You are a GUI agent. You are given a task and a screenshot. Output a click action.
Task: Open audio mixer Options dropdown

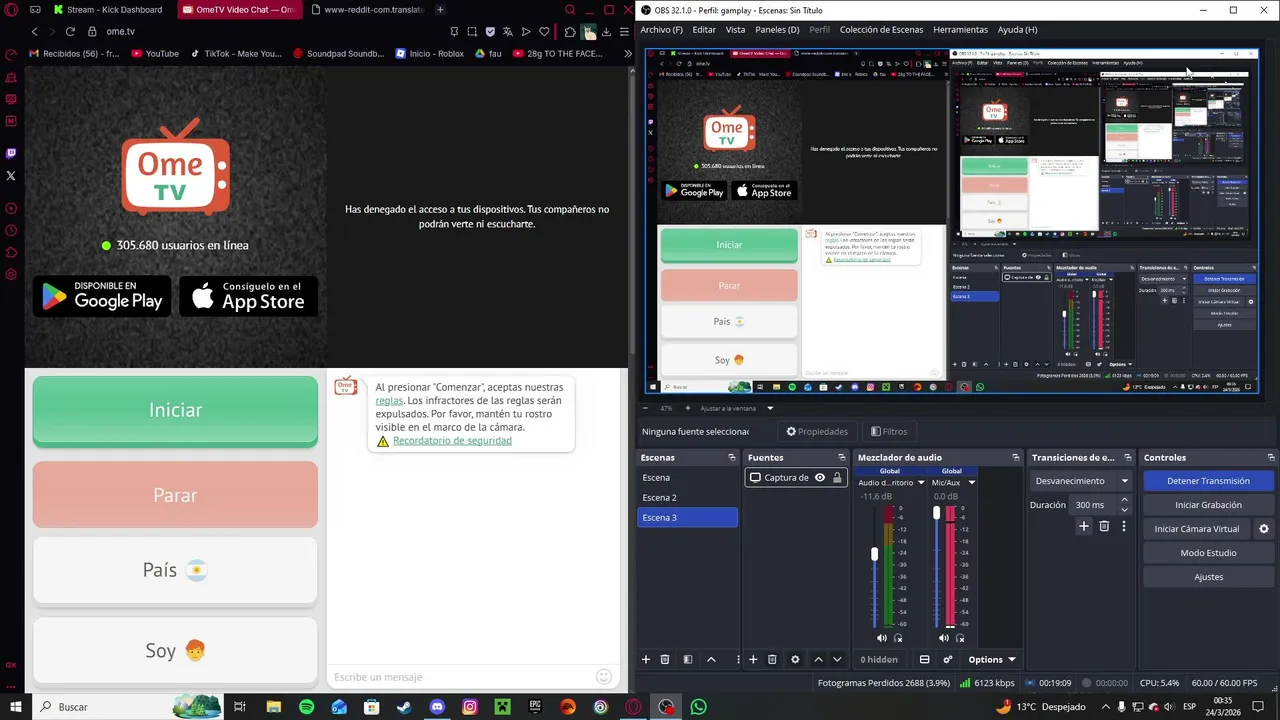991,659
